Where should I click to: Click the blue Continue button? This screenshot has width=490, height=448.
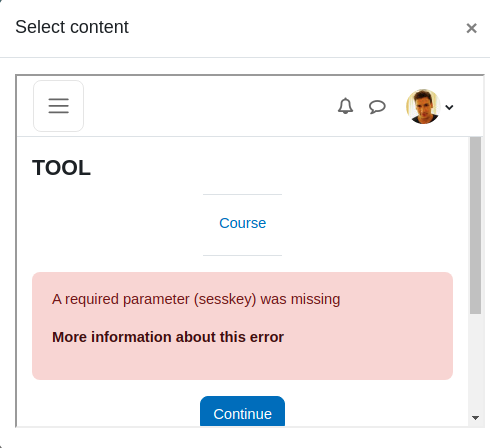pyautogui.click(x=242, y=411)
